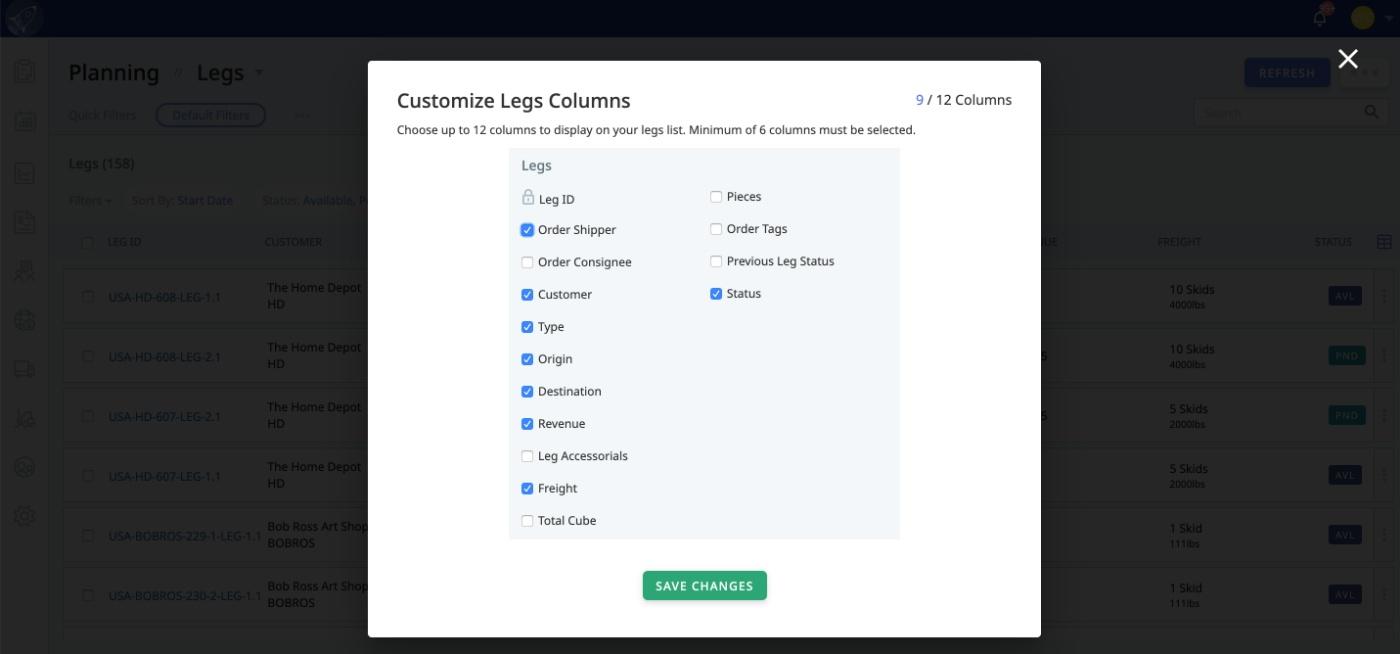Check the Order Tags column
The height and width of the screenshot is (654, 1400).
click(x=716, y=229)
